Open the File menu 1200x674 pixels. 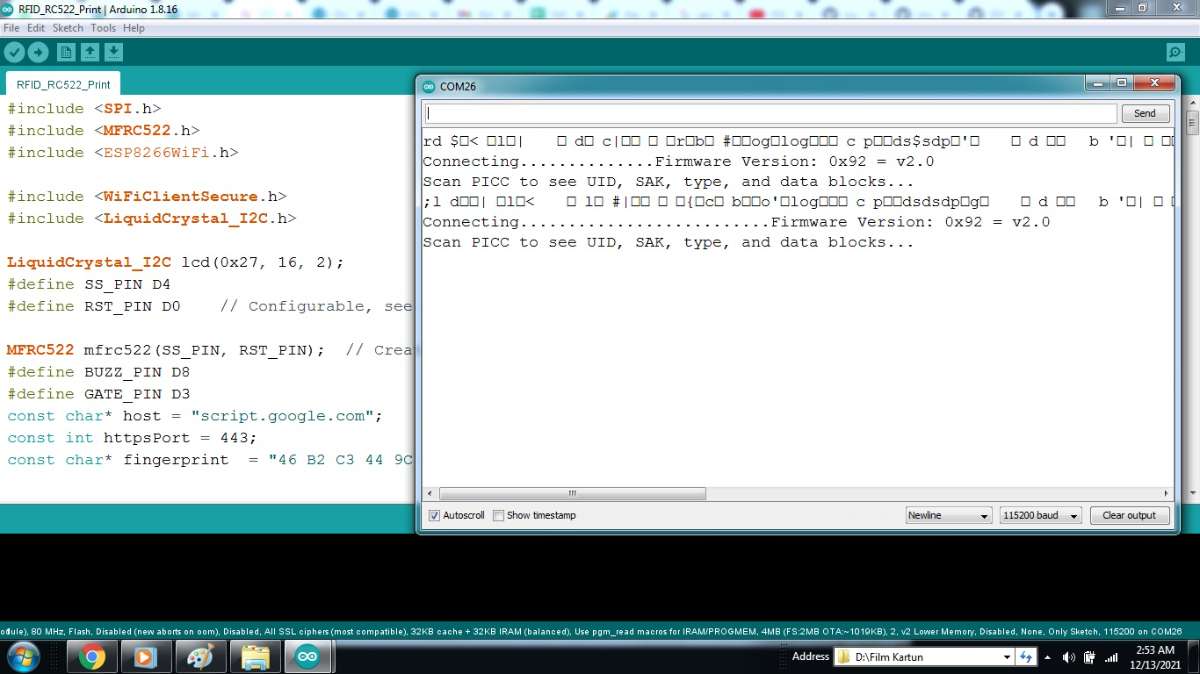[x=12, y=28]
